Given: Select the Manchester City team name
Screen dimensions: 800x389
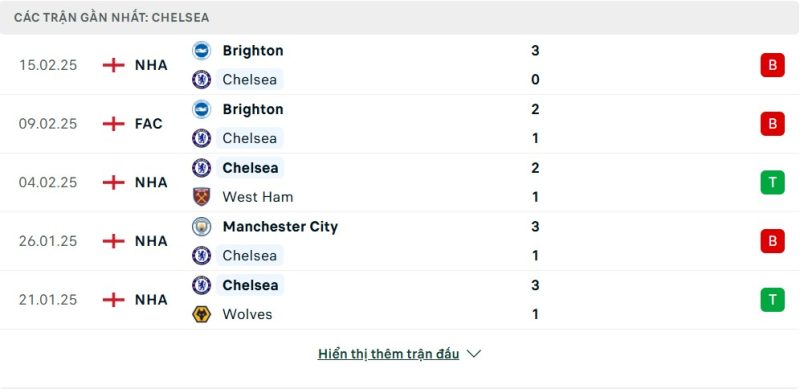Looking at the screenshot, I should [x=280, y=227].
